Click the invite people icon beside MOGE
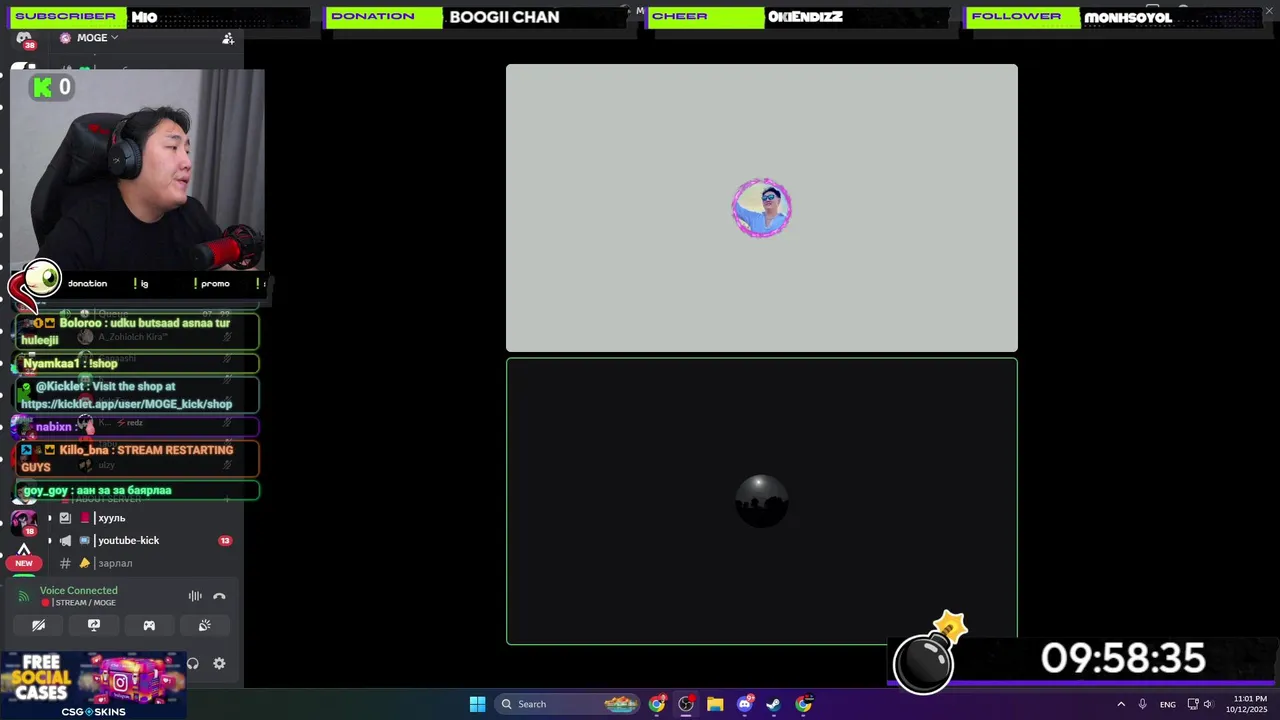The height and width of the screenshot is (720, 1280). click(228, 38)
